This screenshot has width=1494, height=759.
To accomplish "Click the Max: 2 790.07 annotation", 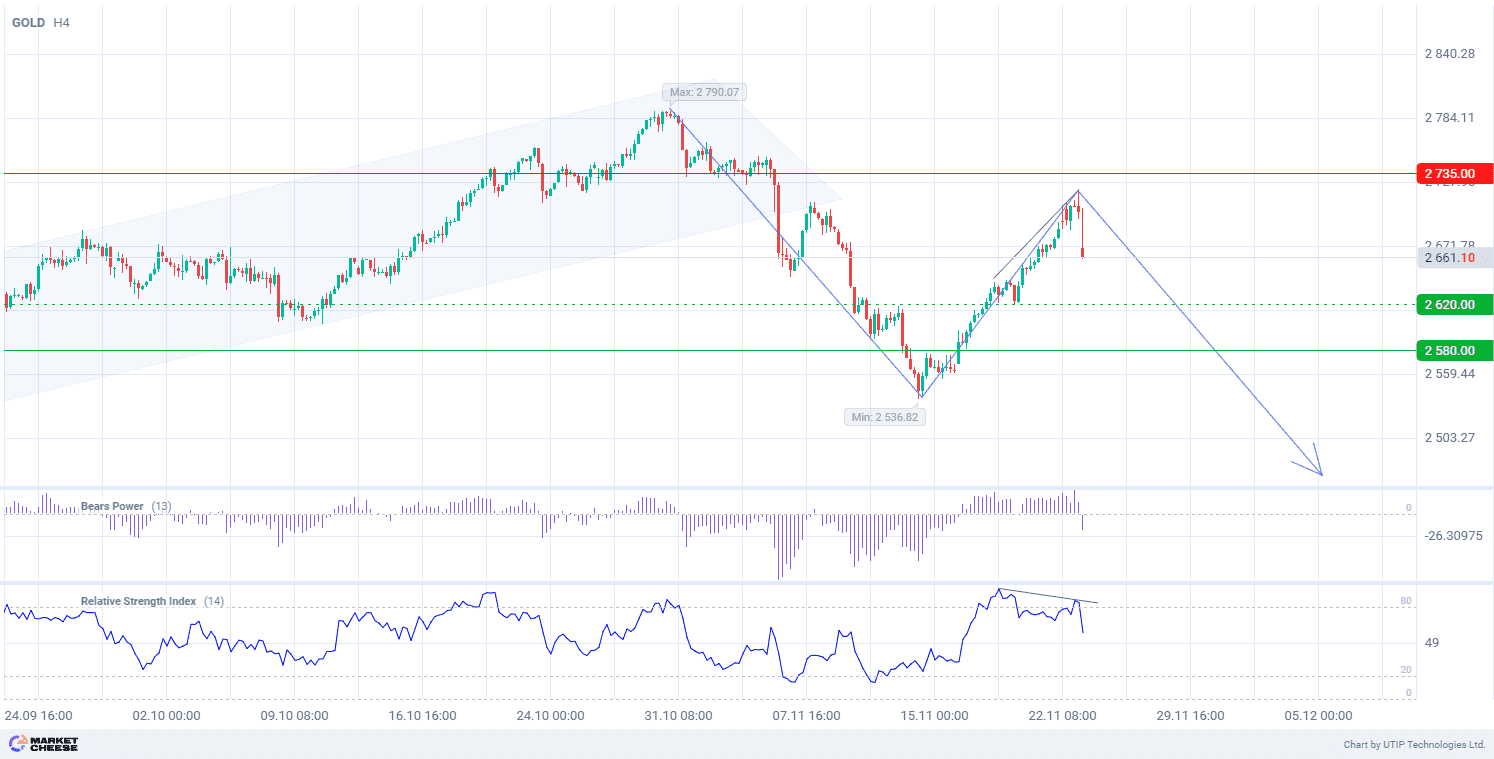I will point(704,92).
